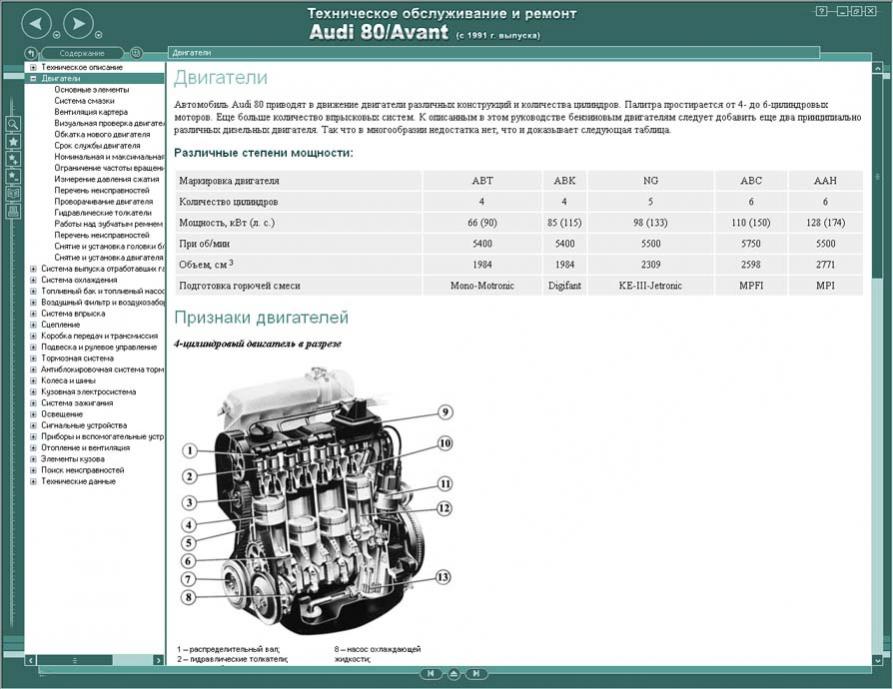Click the content scrollbar down arrow
893x689 pixels.
tap(878, 659)
